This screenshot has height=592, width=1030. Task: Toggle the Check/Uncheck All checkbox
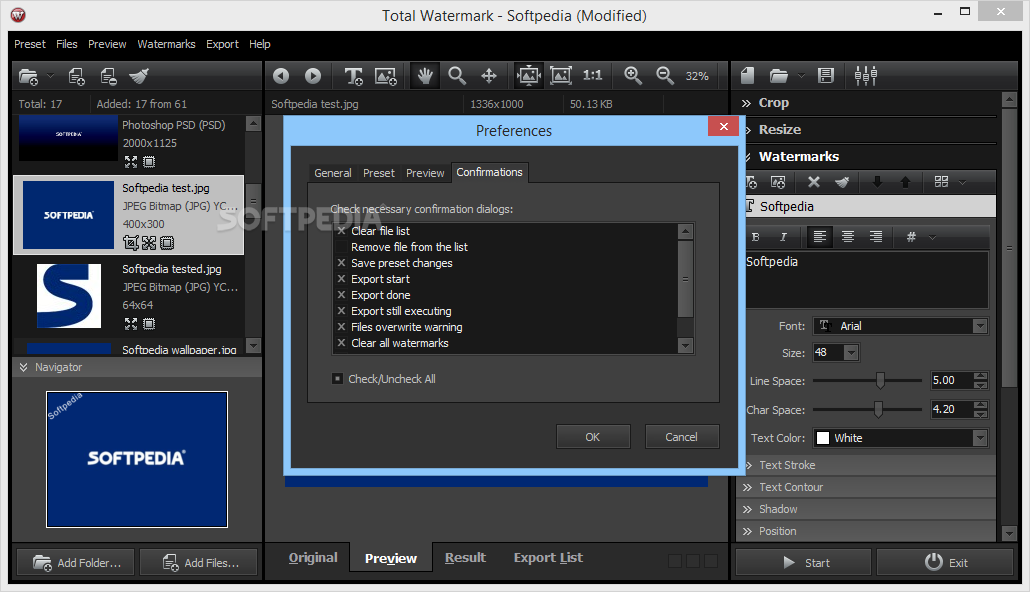click(x=338, y=378)
